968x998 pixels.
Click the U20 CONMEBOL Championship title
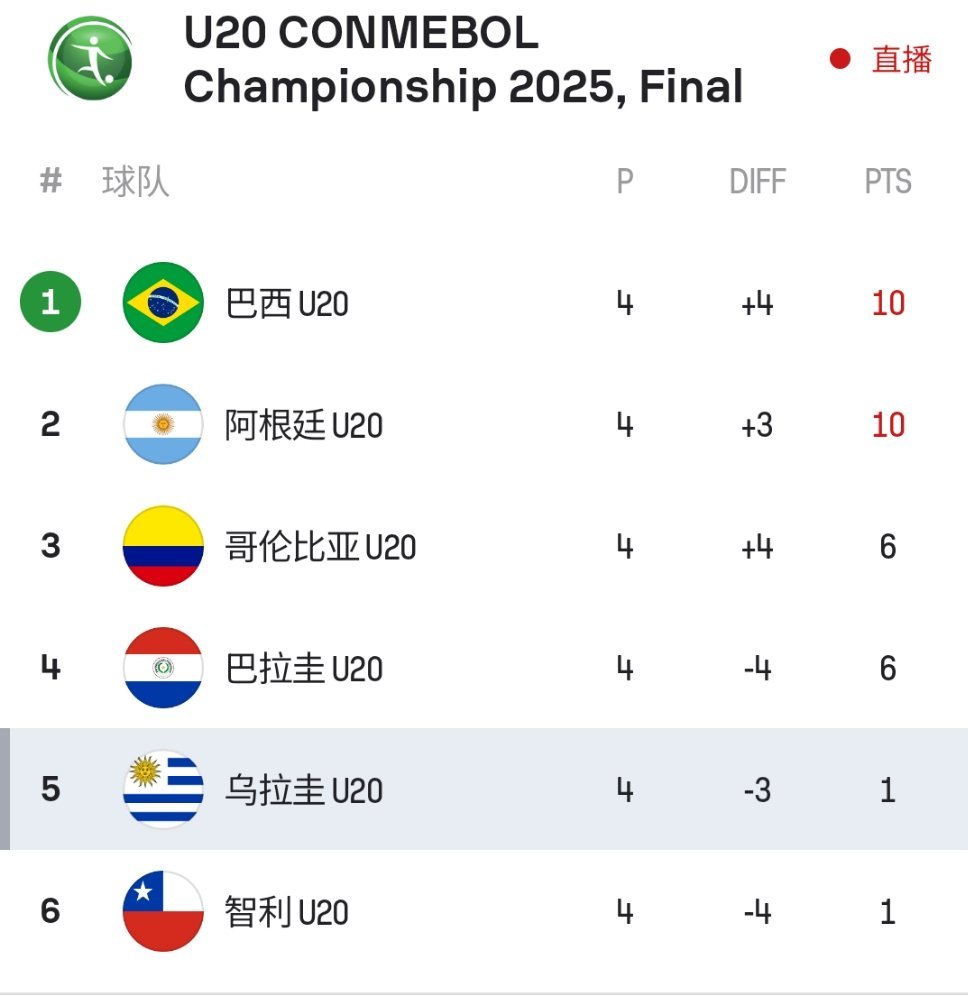[x=462, y=60]
